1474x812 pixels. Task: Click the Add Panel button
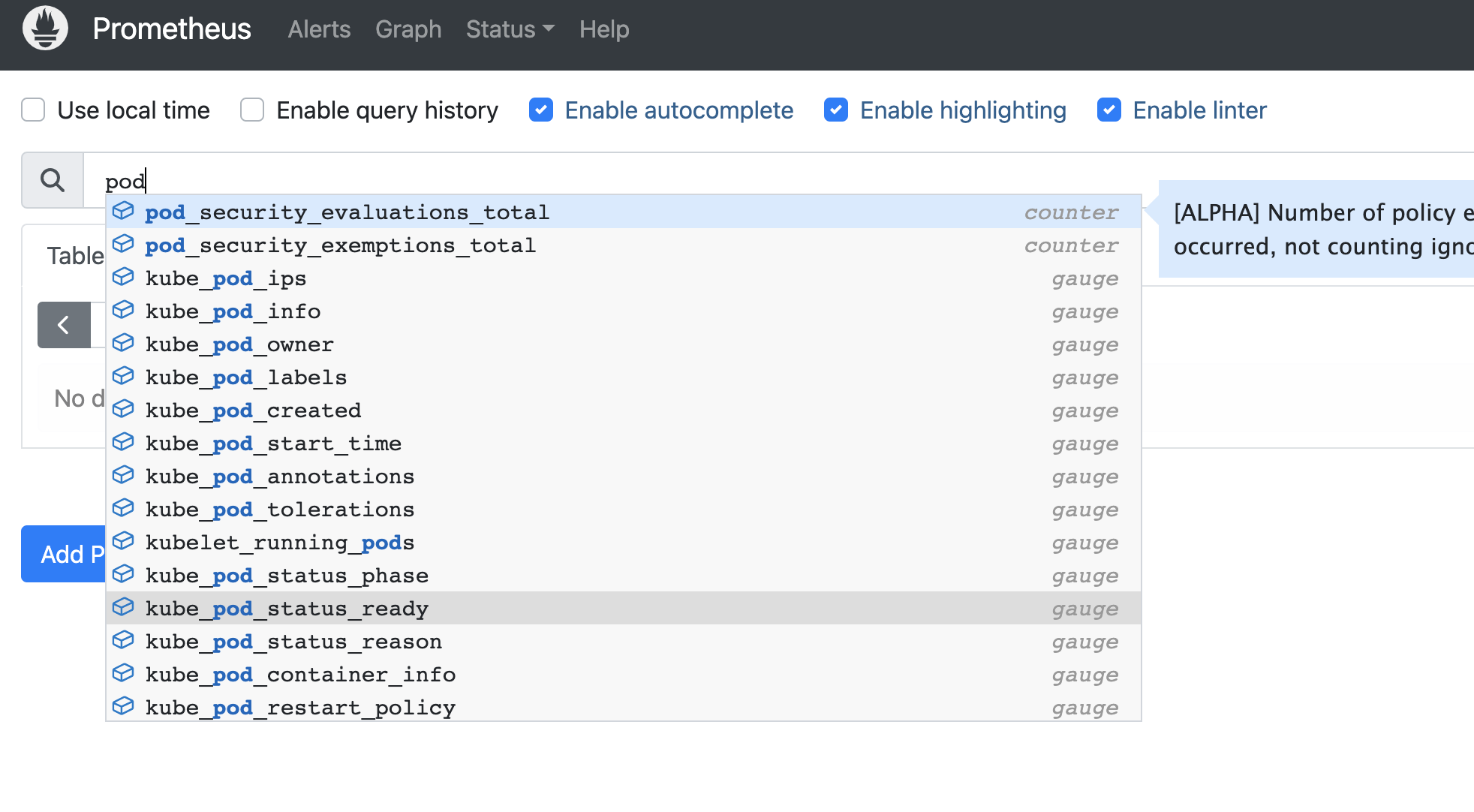(64, 554)
